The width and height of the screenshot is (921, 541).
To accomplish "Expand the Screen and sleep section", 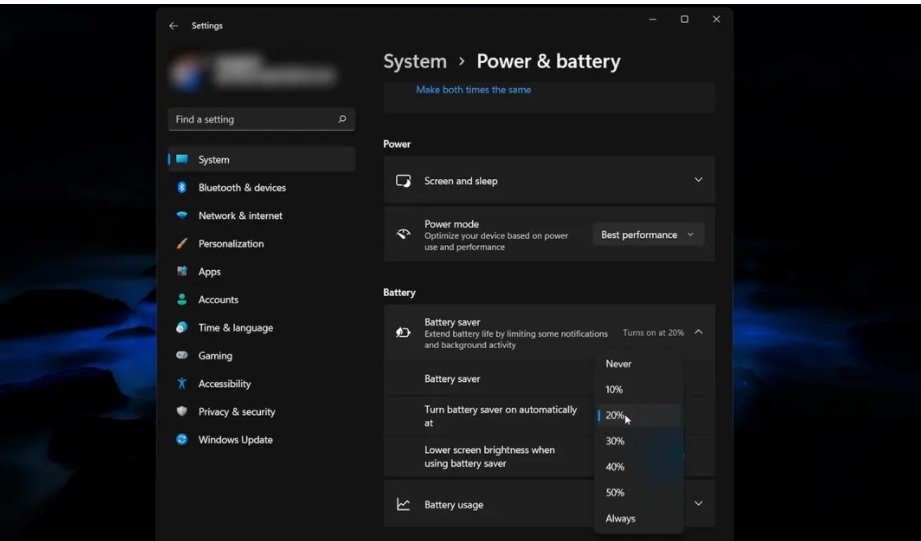I will pos(698,180).
